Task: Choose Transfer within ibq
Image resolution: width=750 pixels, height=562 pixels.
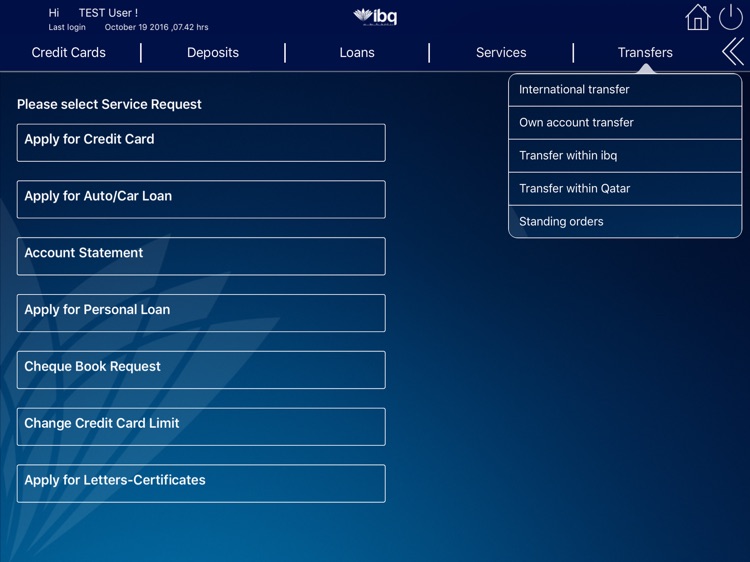Action: pyautogui.click(x=625, y=156)
